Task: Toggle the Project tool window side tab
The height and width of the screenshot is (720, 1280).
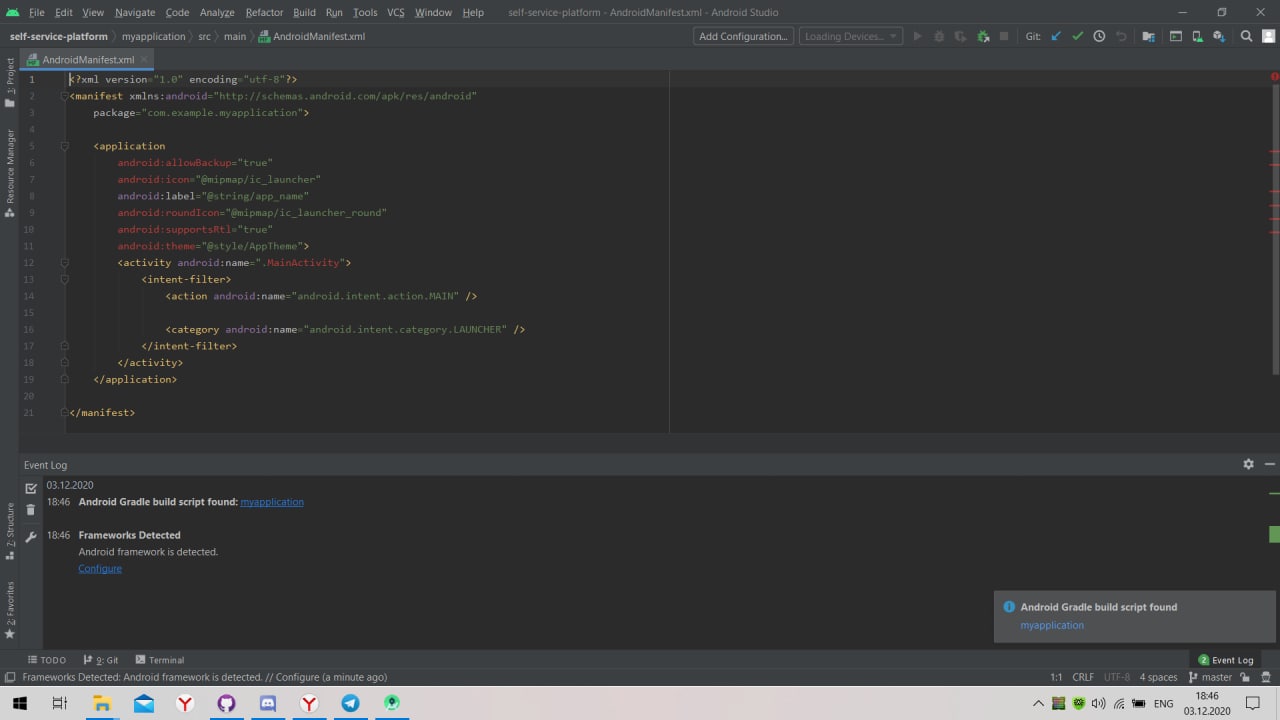Action: (10, 82)
